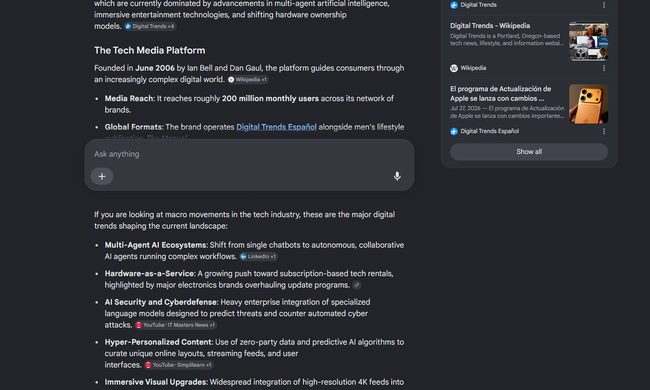Image resolution: width=650 pixels, height=390 pixels.
Task: Open the Digital Trends +4 citation chip
Action: coord(150,26)
